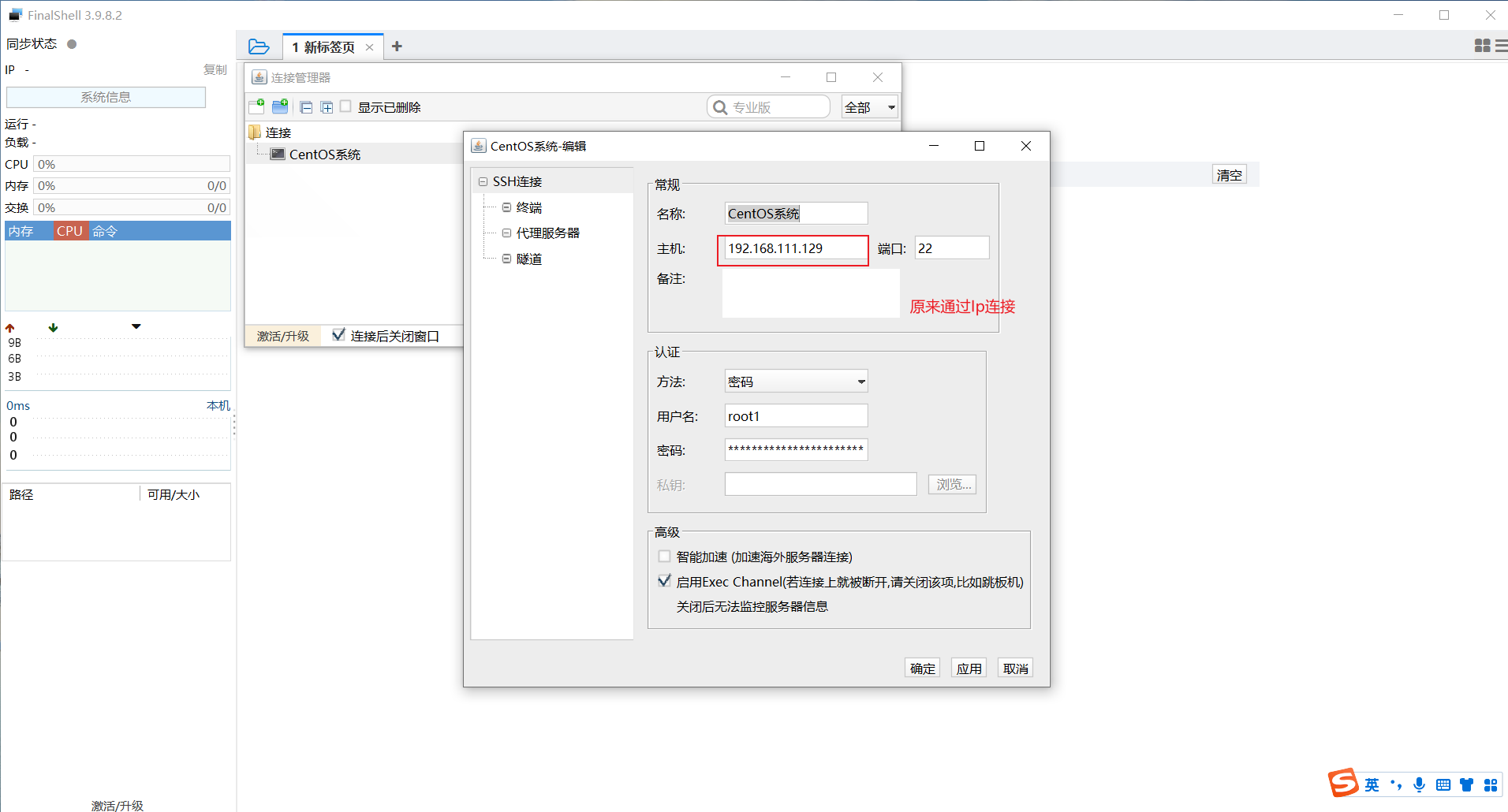Screen dimensions: 1508x812
Task: Click the 端口 field showing 22
Action: click(x=952, y=248)
